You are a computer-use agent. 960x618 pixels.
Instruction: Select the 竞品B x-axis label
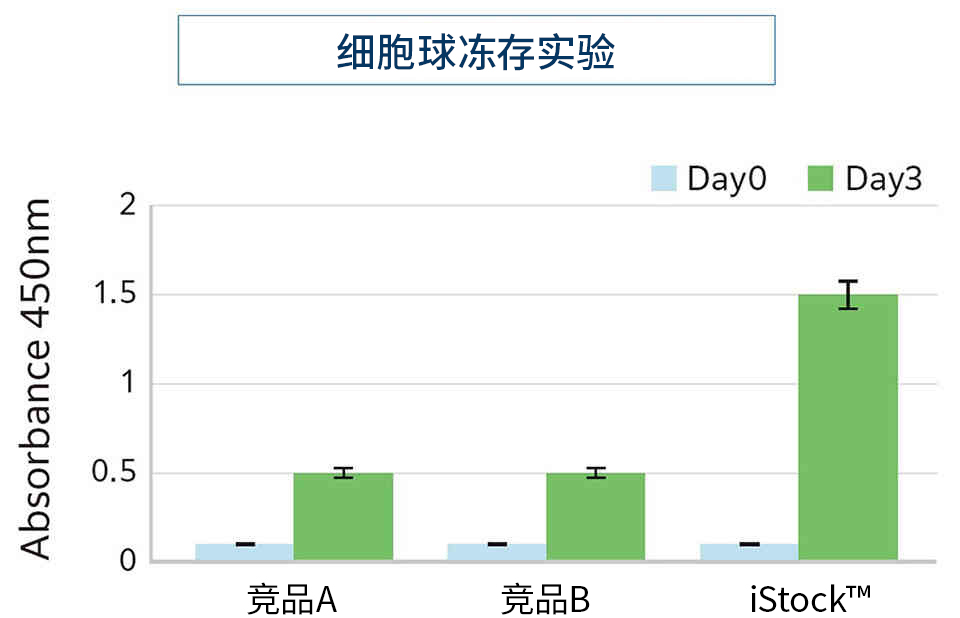click(545, 600)
